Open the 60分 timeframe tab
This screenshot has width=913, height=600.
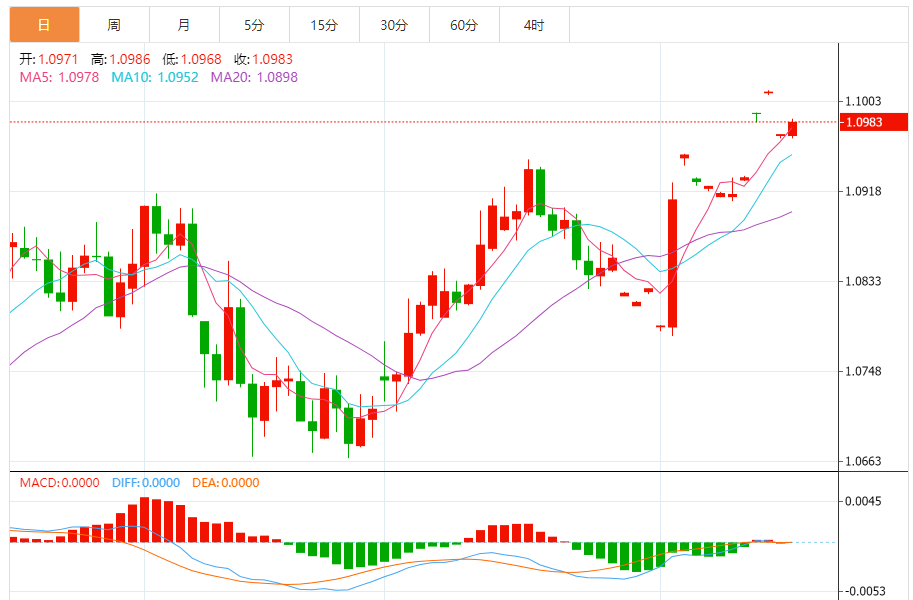464,25
